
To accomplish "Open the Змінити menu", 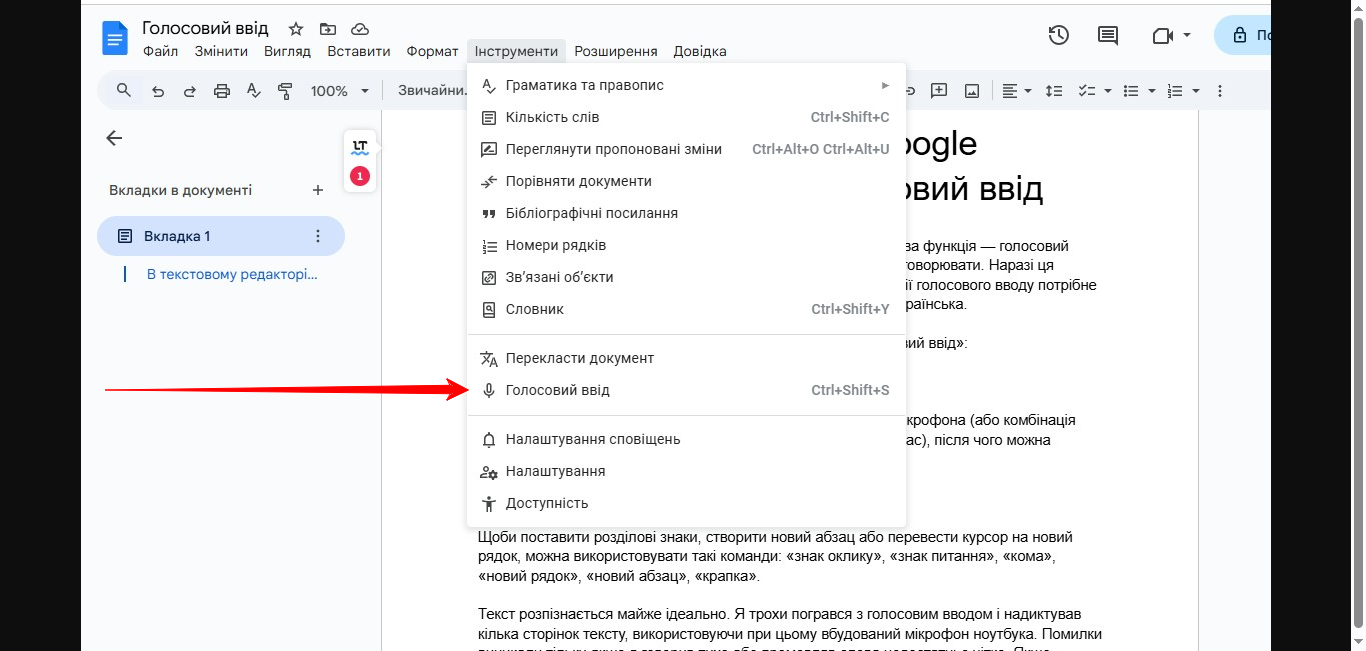I will [x=221, y=51].
